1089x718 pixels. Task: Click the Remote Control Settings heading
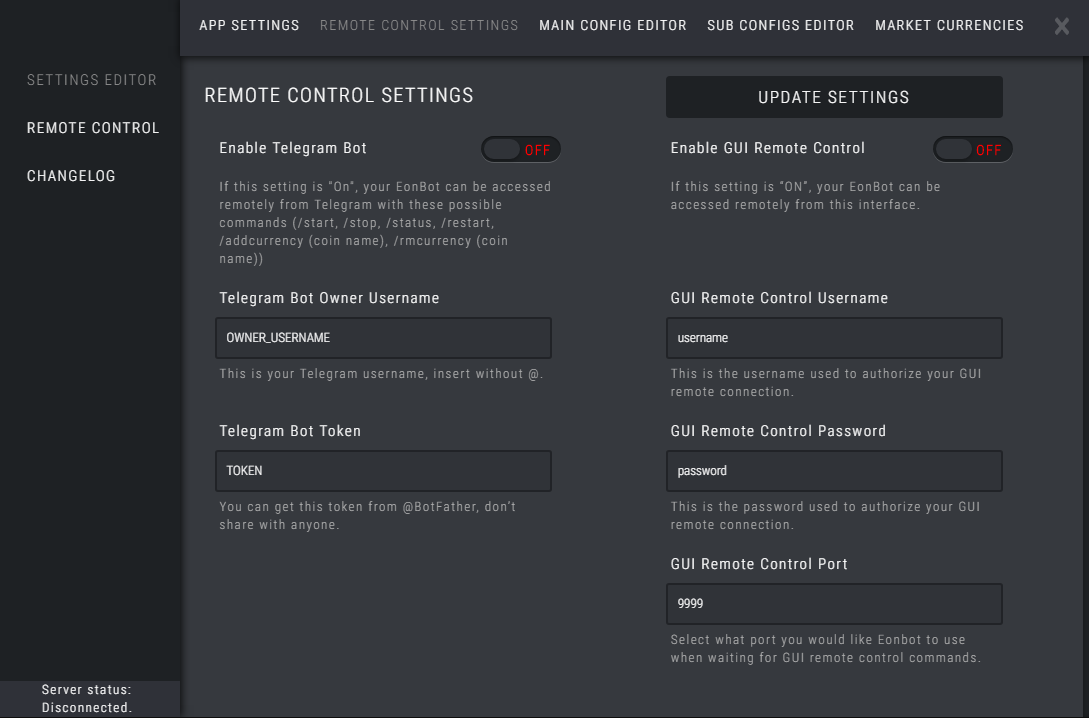[x=339, y=95]
